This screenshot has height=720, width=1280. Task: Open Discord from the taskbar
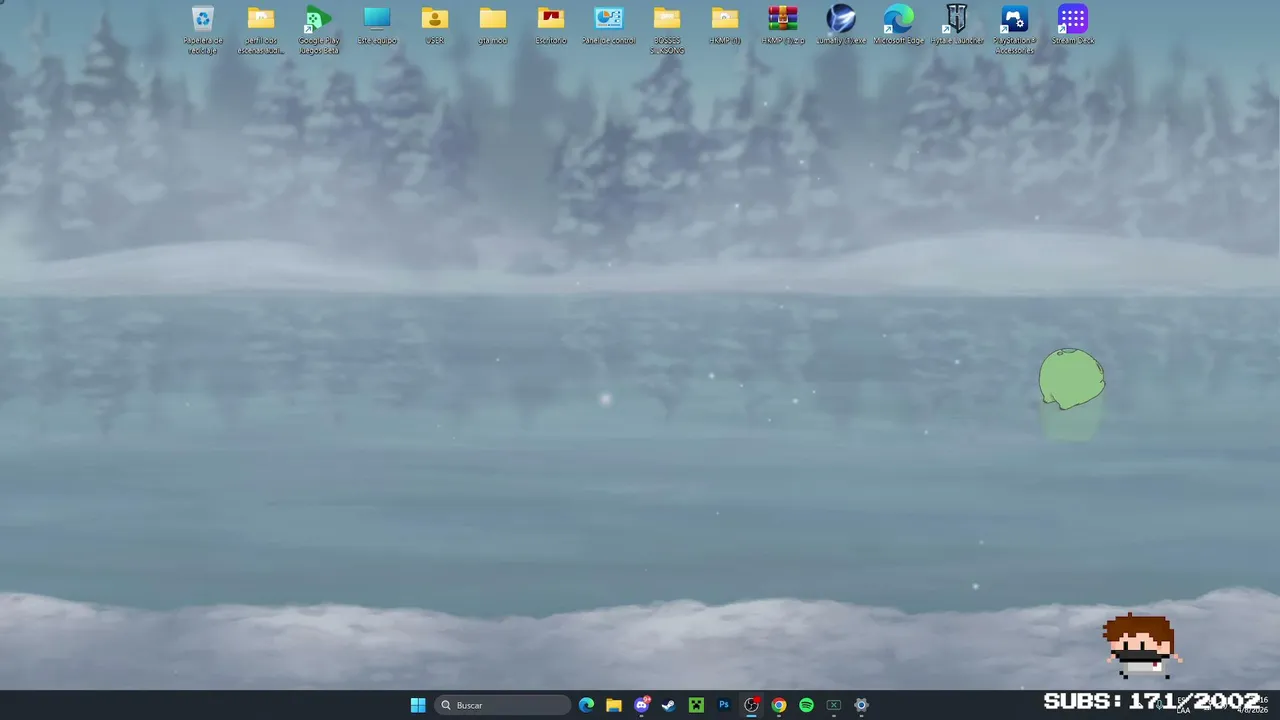(x=642, y=705)
